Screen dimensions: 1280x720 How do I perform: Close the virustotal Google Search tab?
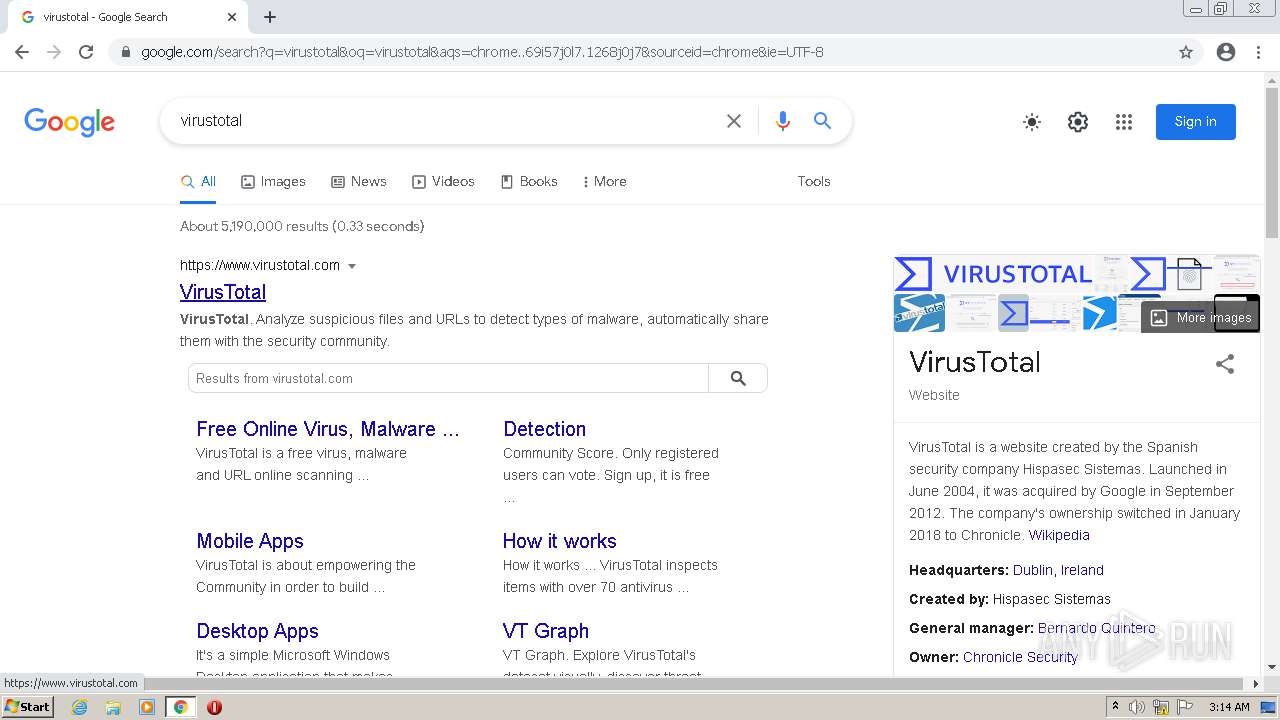tap(232, 17)
